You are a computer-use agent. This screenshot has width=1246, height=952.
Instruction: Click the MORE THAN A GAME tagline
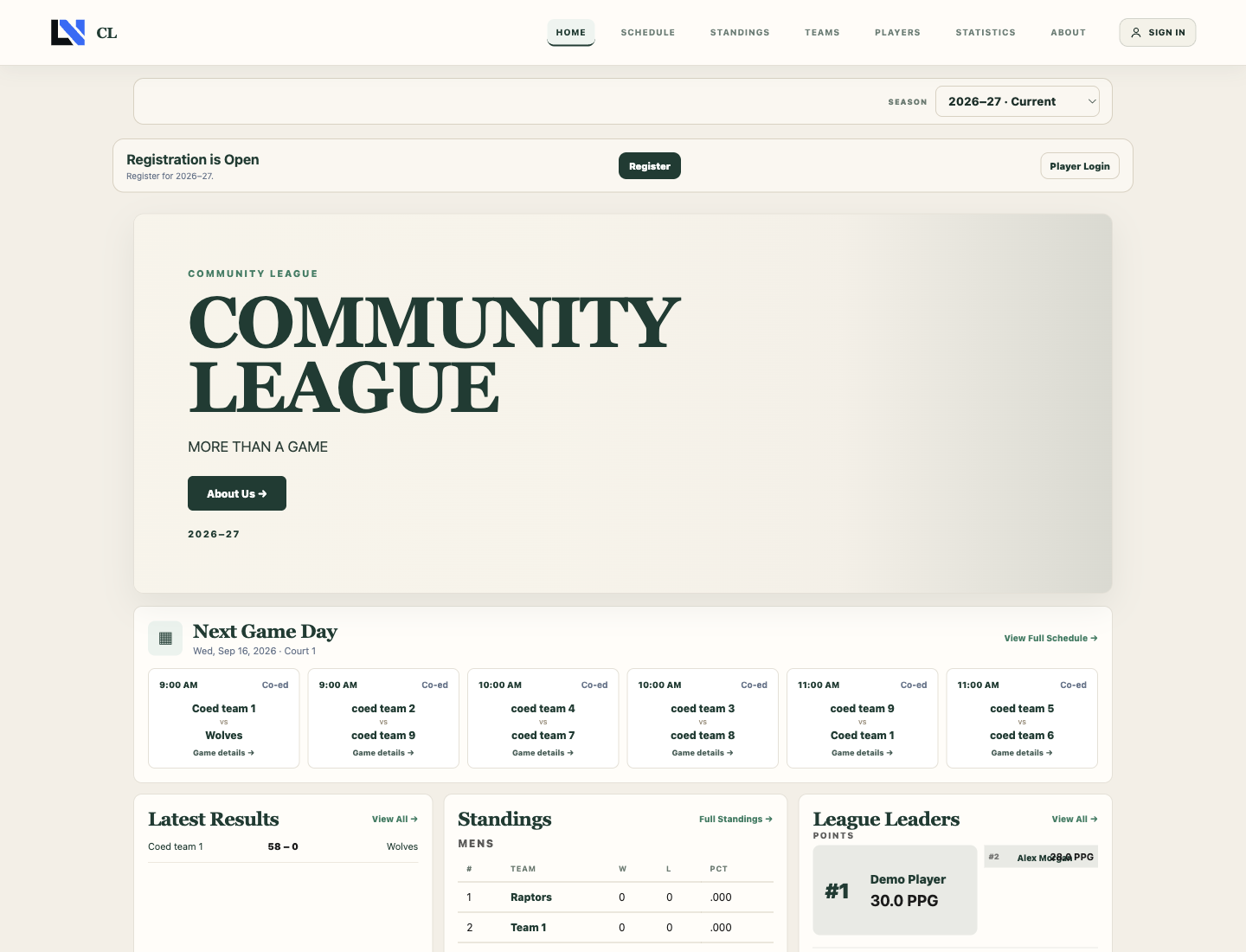pyautogui.click(x=258, y=447)
